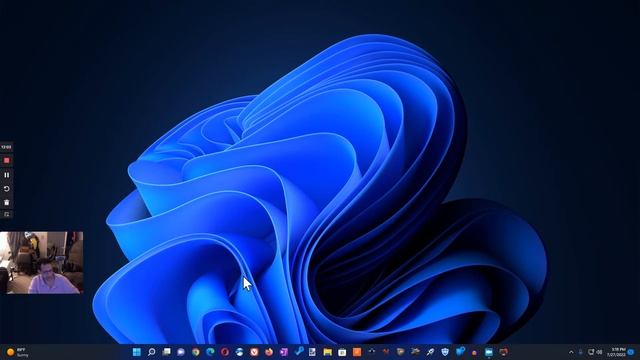The image size is (640, 360).
Task: Open File Explorer from the taskbar
Action: point(327,352)
